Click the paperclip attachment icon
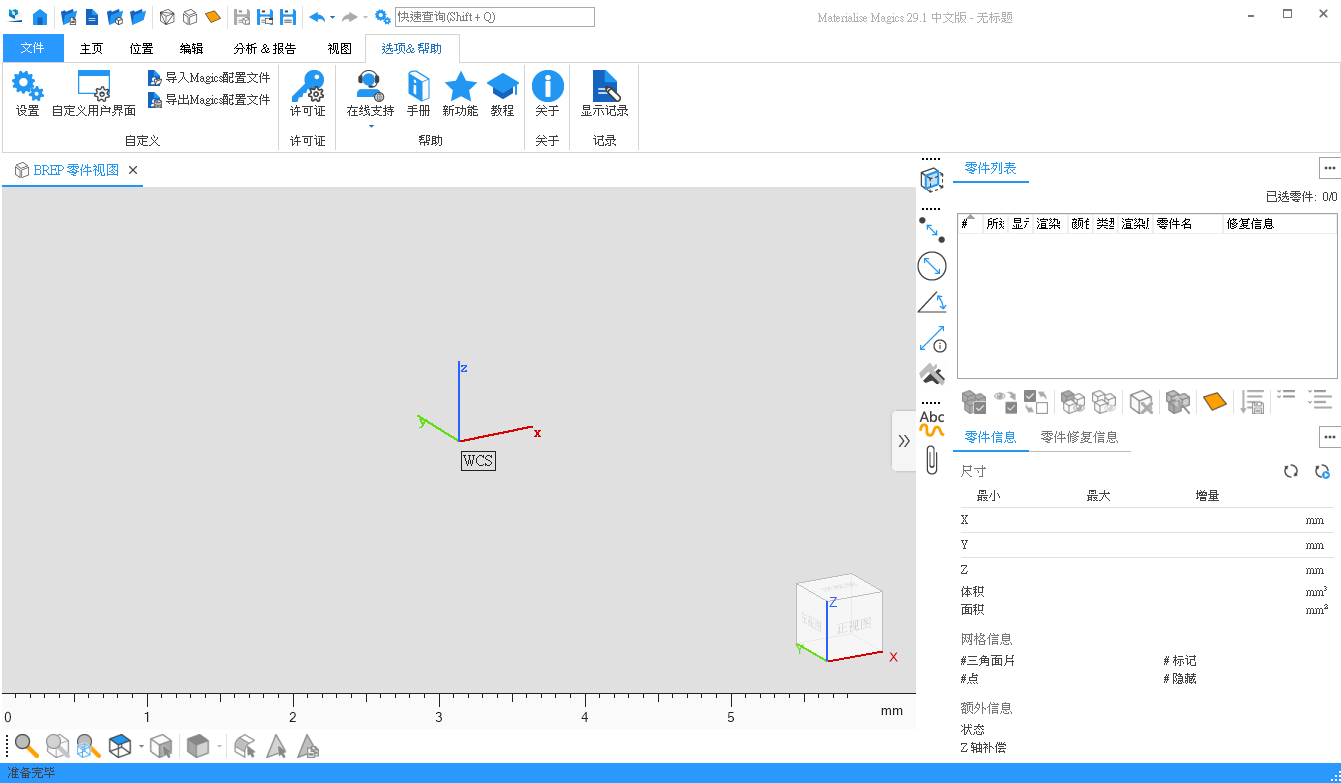This screenshot has width=1341, height=783. [932, 460]
